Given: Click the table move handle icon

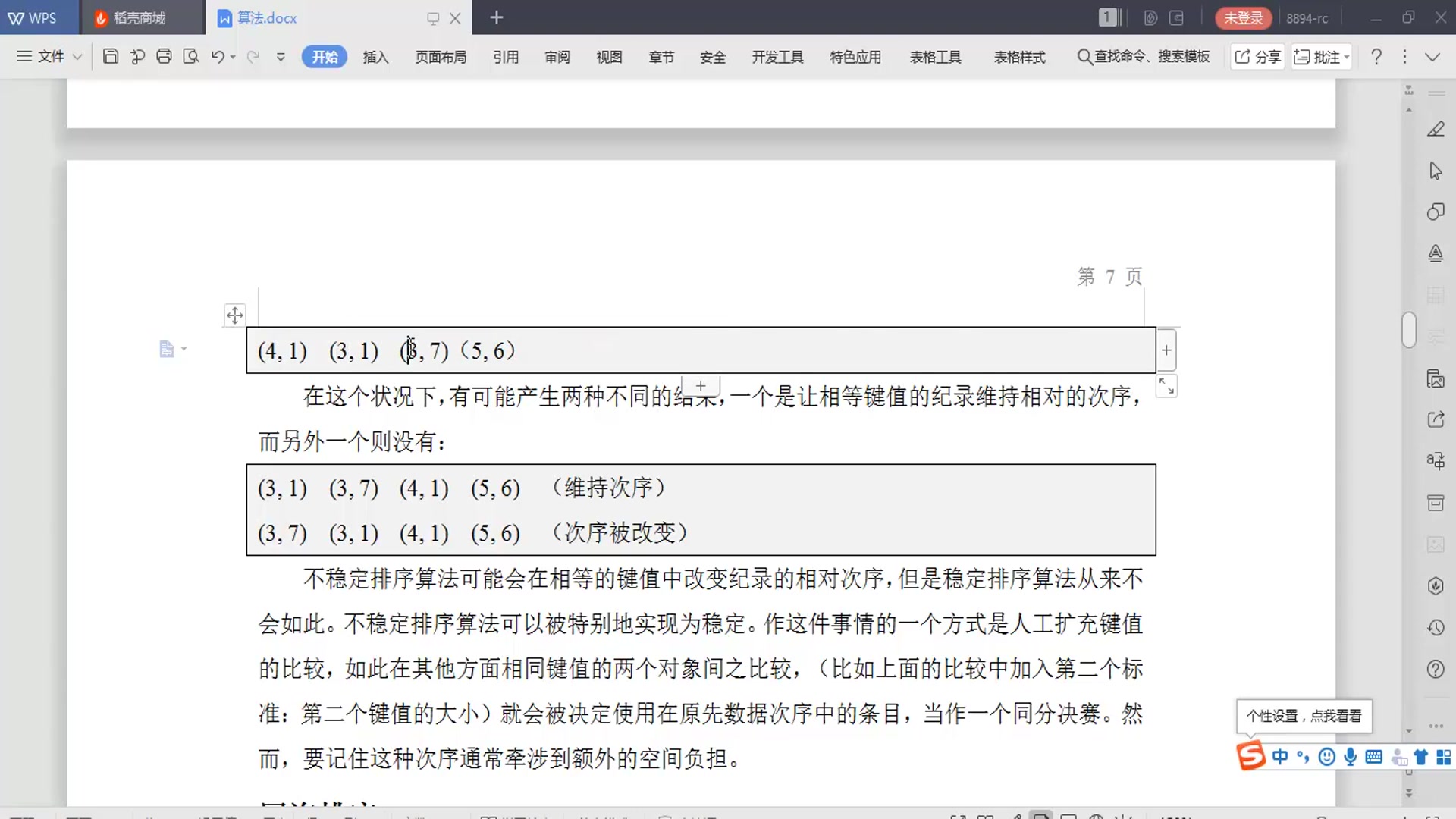Looking at the screenshot, I should pos(235,315).
